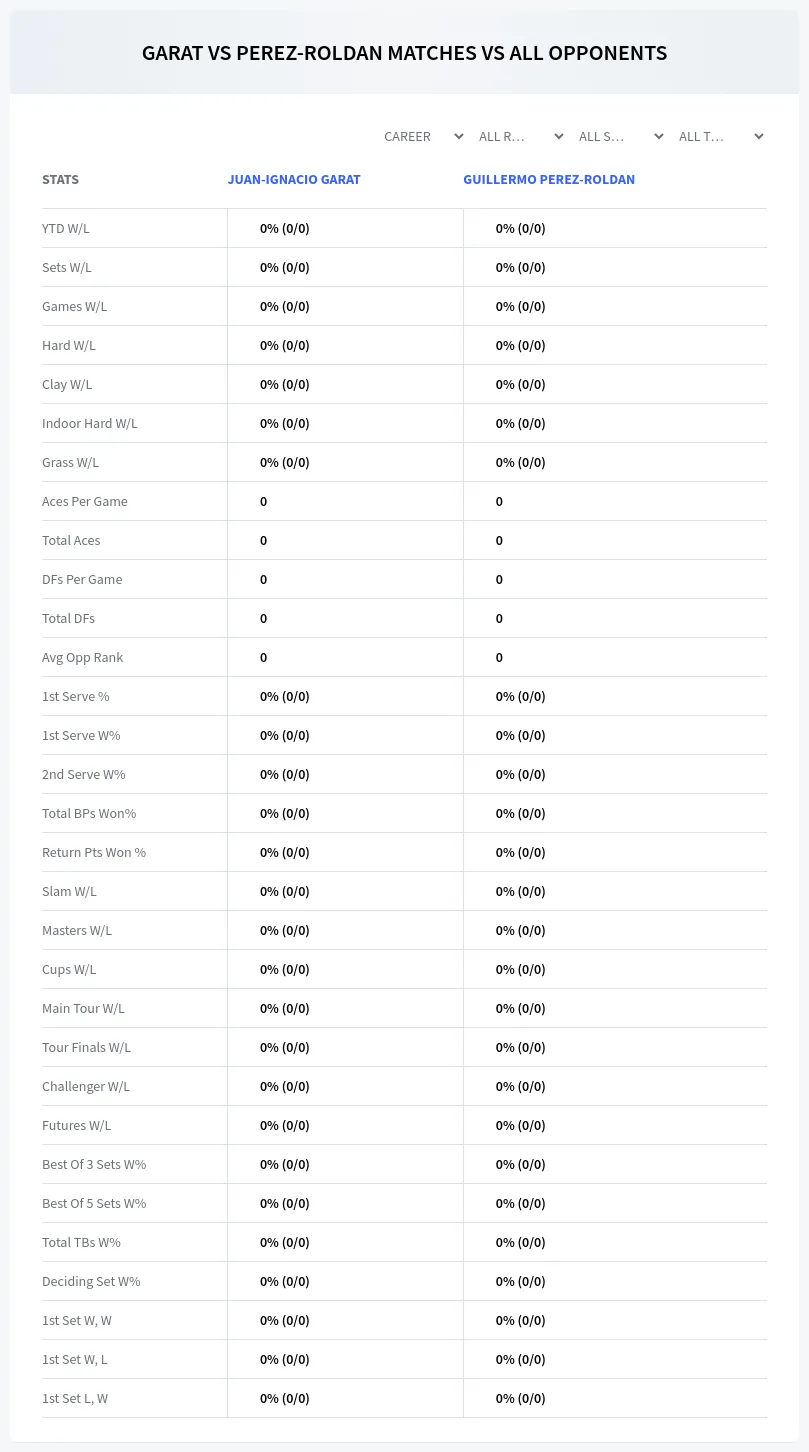Viewport: 809px width, 1452px height.
Task: Click Garat's 1st Serve % value
Action: click(285, 696)
